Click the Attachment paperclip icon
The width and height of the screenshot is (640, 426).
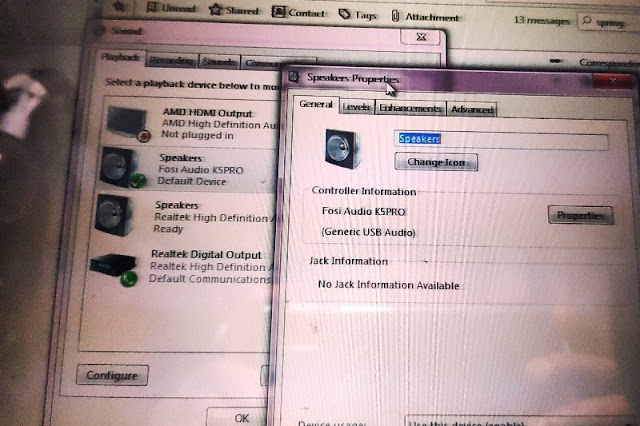click(x=395, y=16)
